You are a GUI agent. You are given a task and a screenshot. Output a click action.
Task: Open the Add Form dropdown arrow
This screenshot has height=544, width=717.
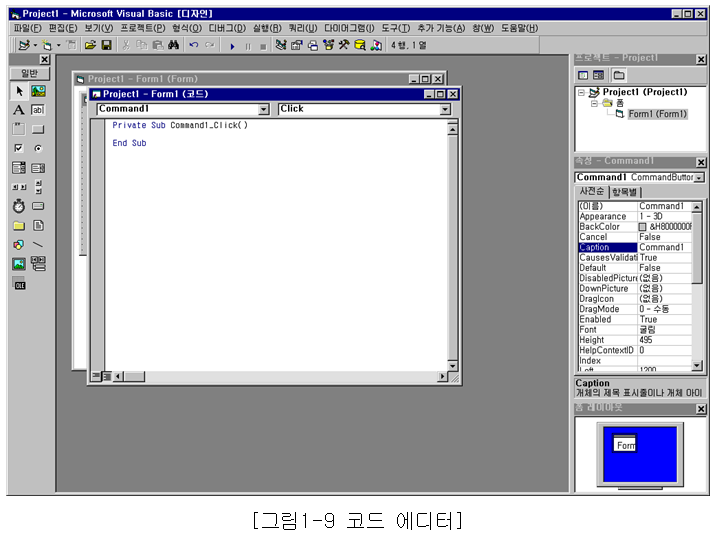click(59, 45)
